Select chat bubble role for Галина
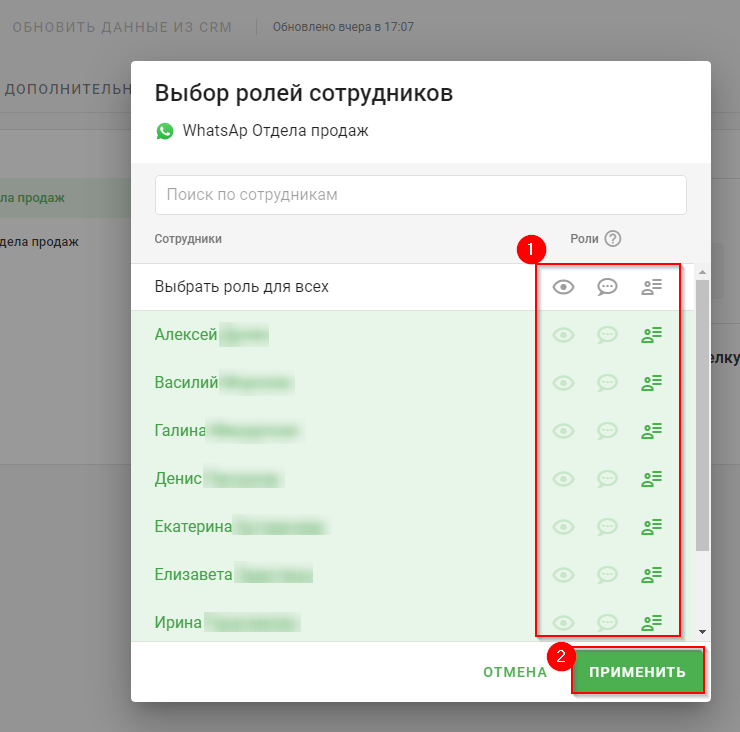Screen dimensions: 740x732 pos(607,431)
